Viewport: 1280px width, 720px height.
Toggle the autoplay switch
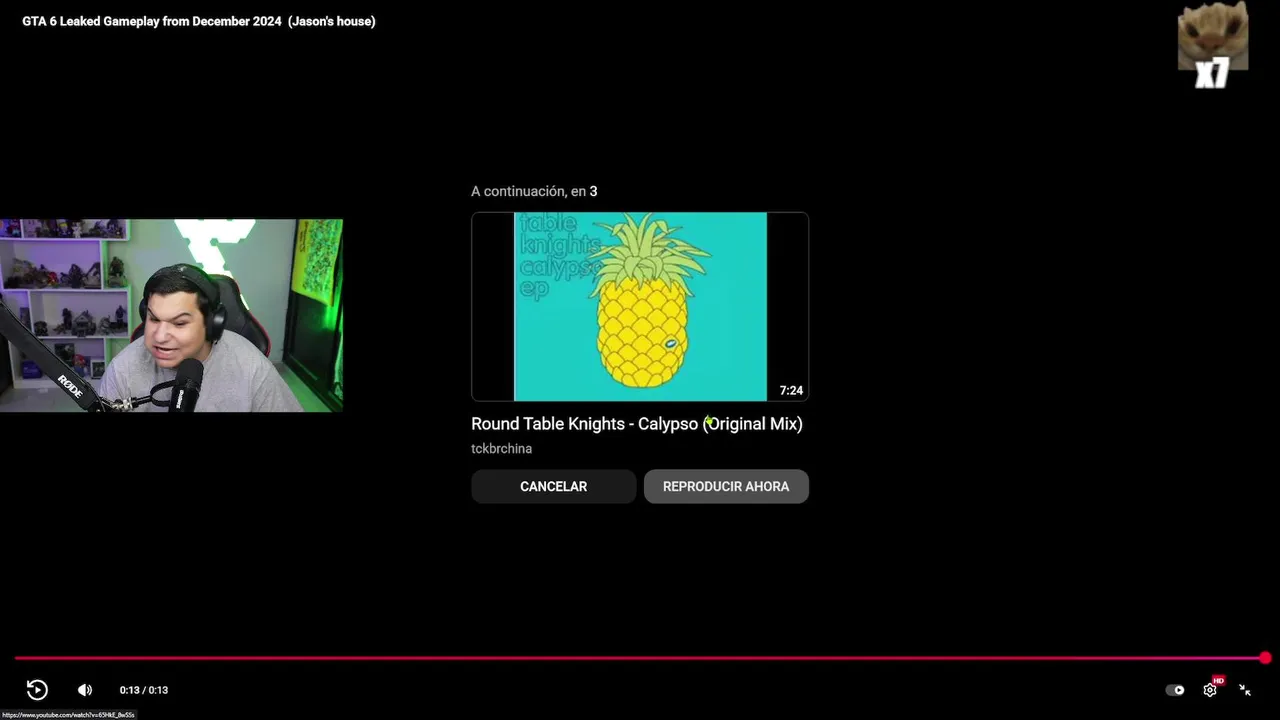pos(1175,689)
